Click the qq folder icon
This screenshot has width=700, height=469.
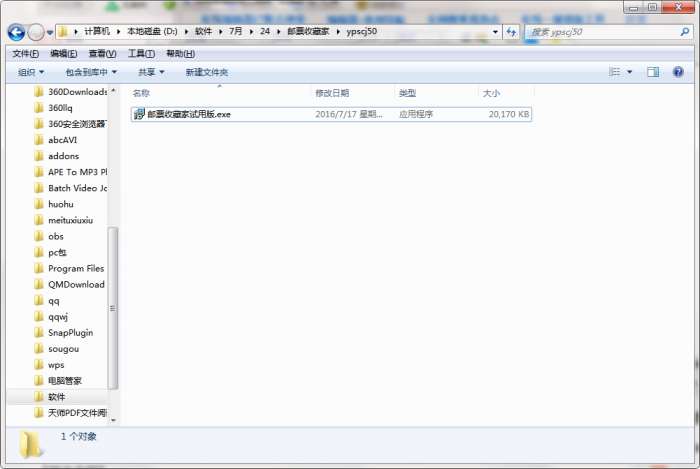[x=39, y=301]
